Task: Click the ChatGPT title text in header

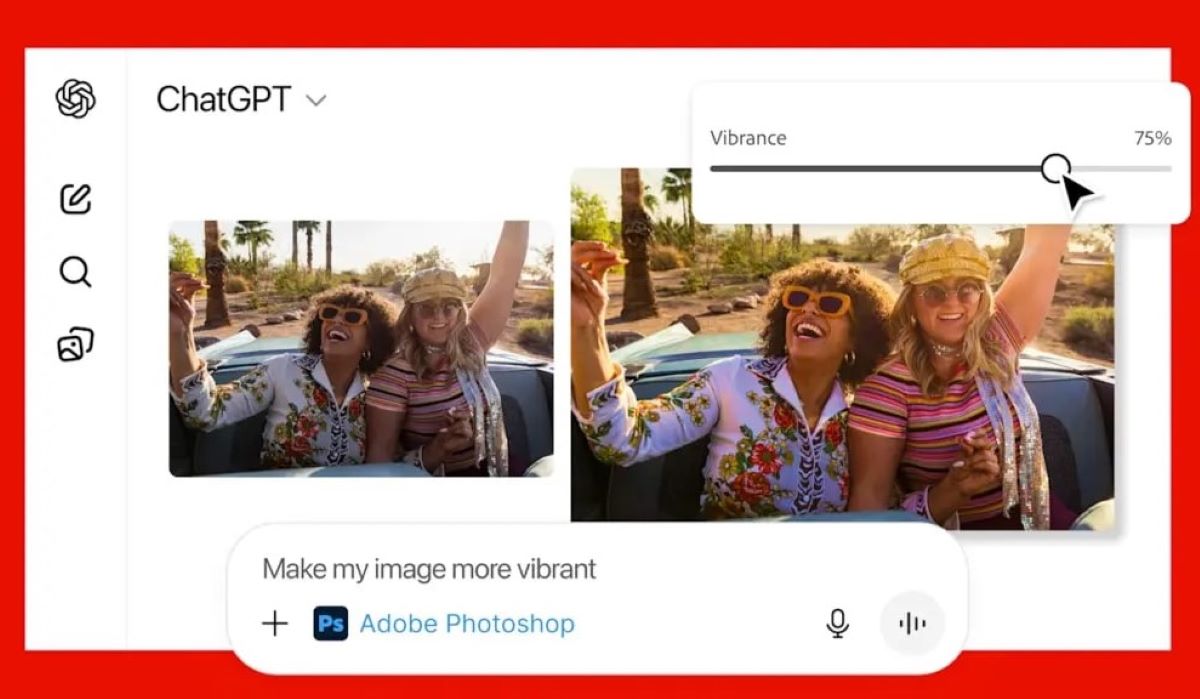Action: tap(223, 100)
